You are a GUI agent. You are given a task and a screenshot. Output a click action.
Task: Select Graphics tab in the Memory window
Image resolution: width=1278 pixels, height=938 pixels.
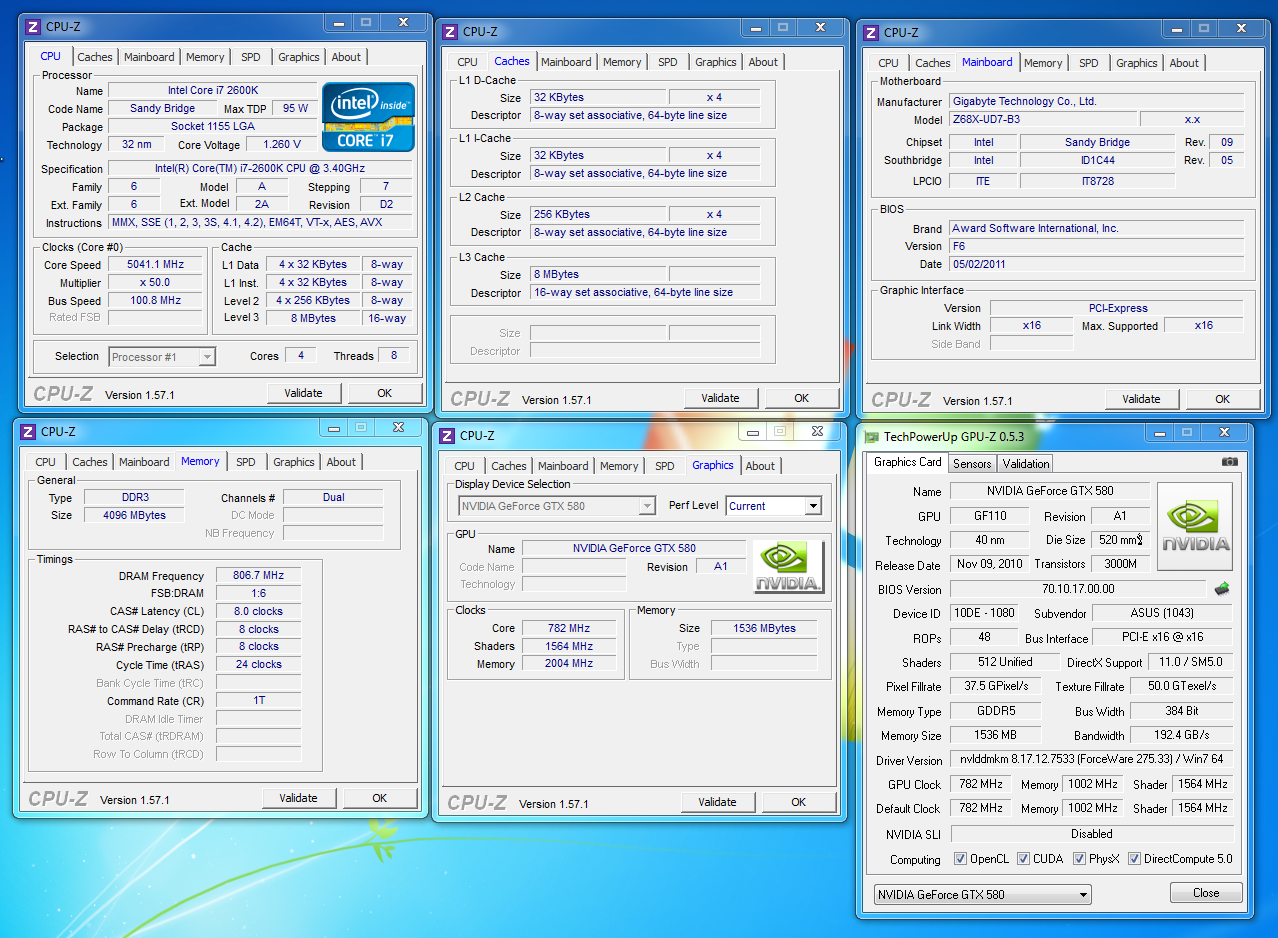[x=293, y=462]
